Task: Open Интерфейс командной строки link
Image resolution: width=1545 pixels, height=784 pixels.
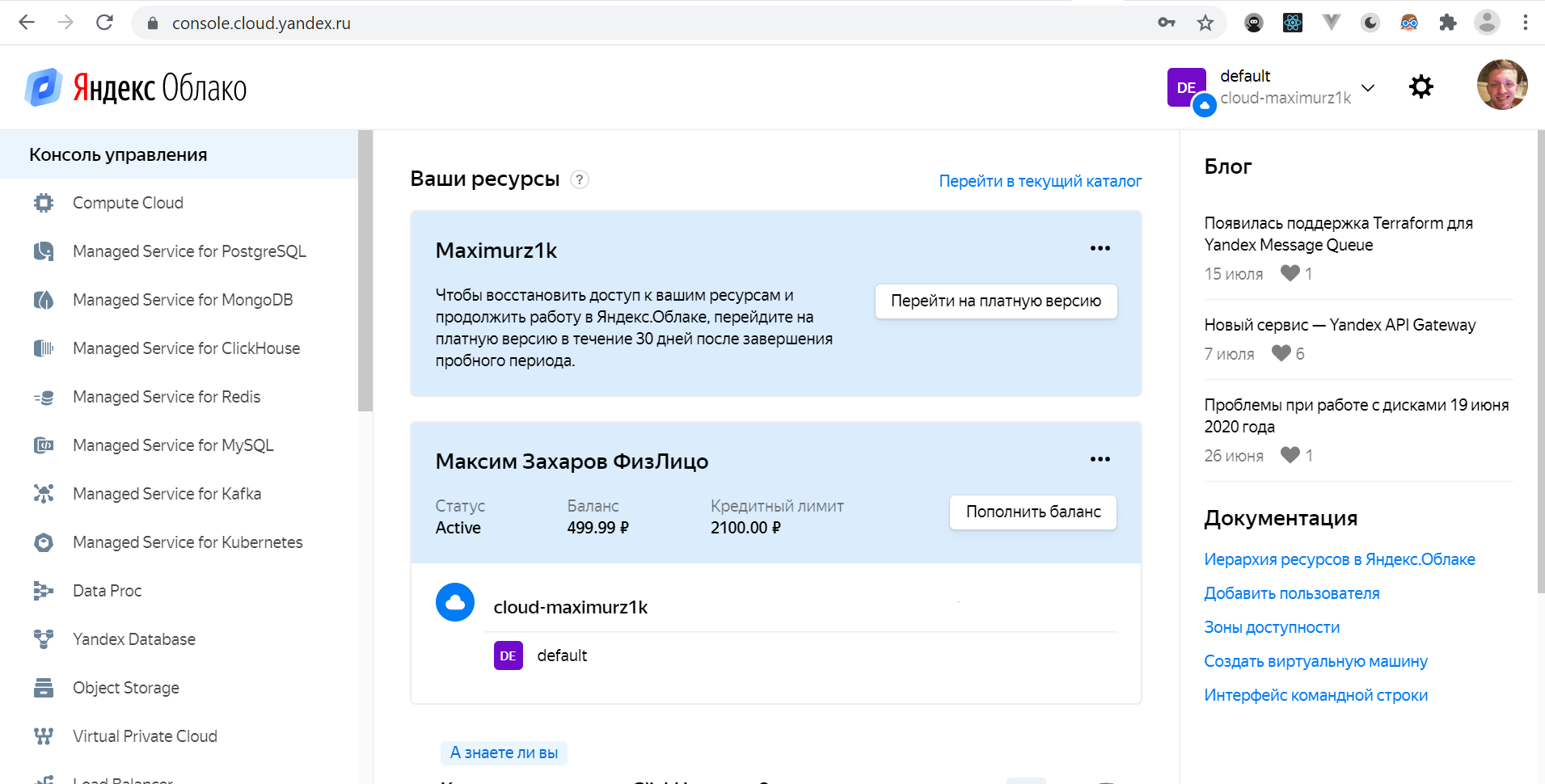Action: tap(1316, 695)
